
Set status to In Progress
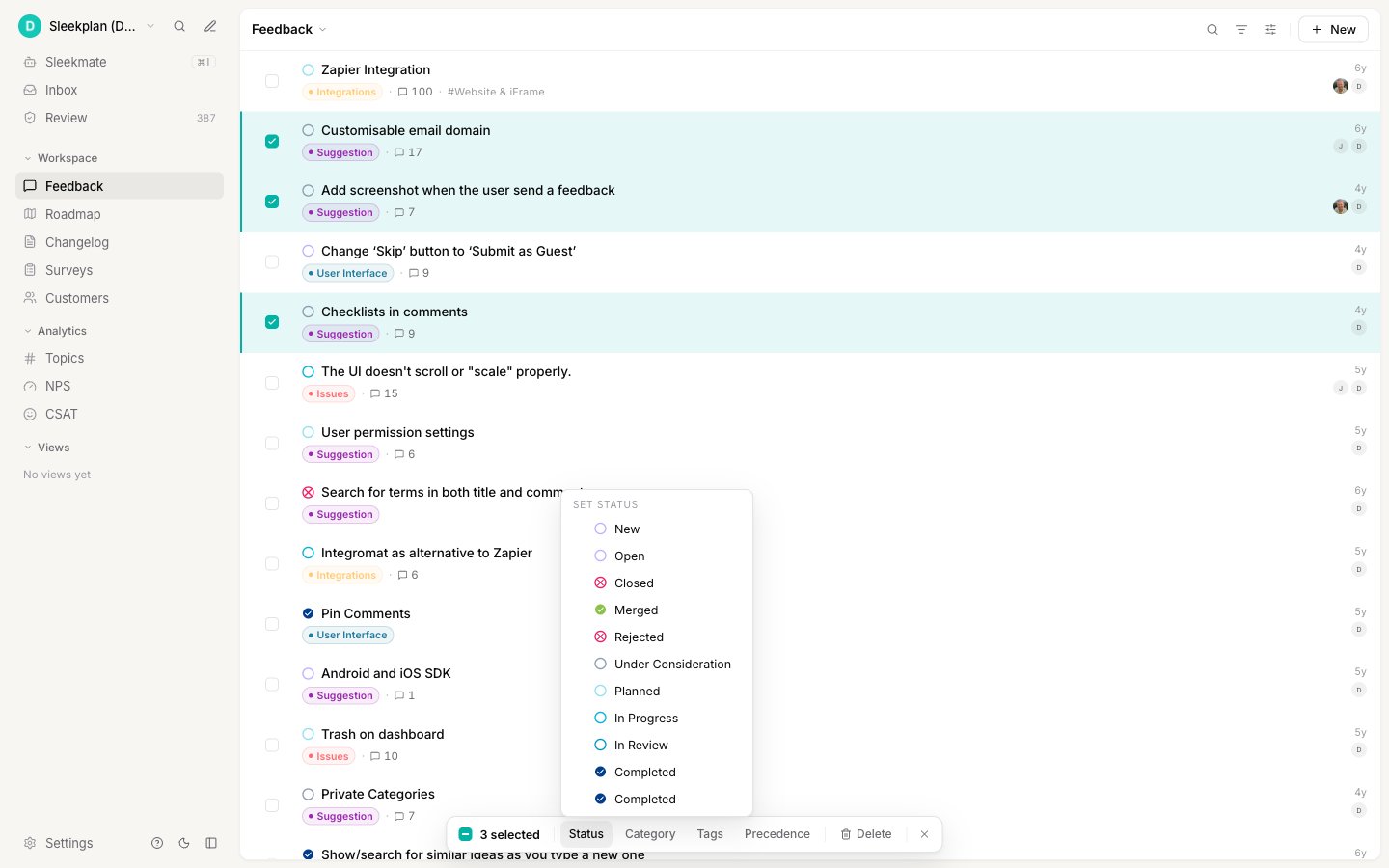(657, 718)
